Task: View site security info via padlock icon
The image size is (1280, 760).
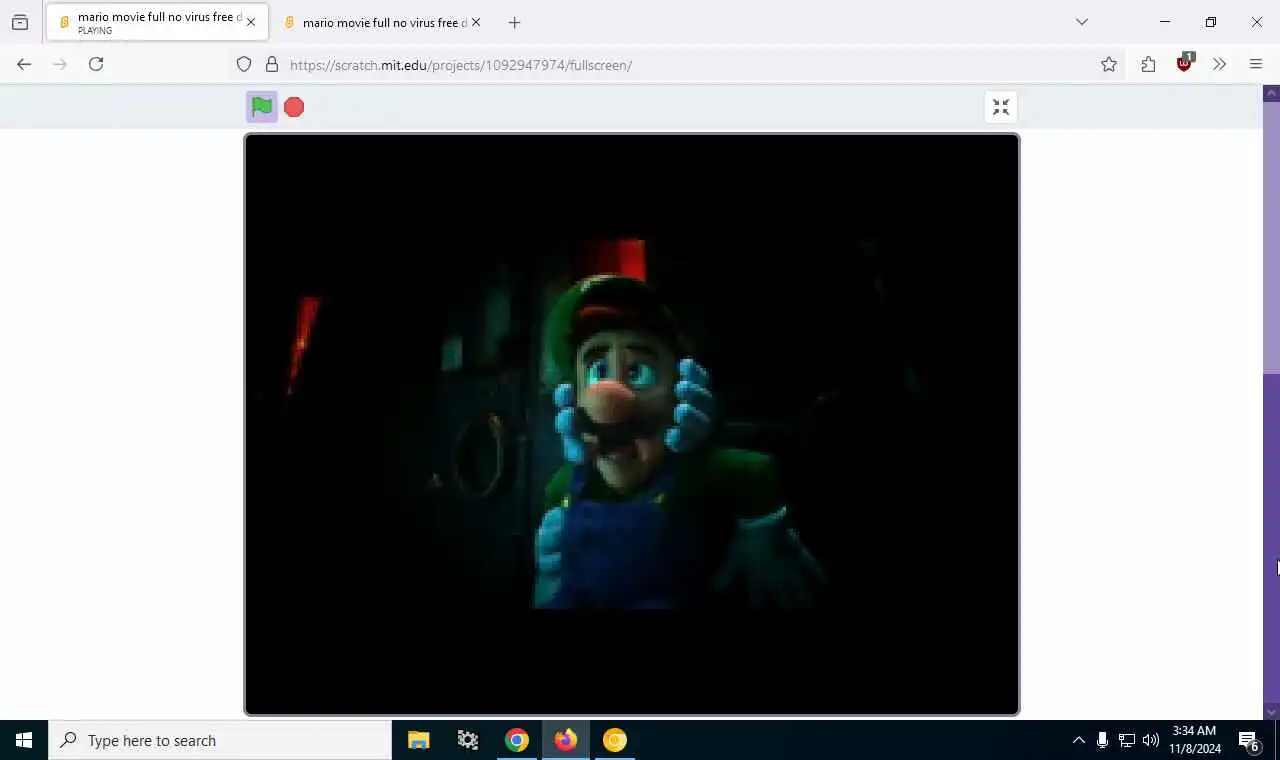Action: [271, 65]
